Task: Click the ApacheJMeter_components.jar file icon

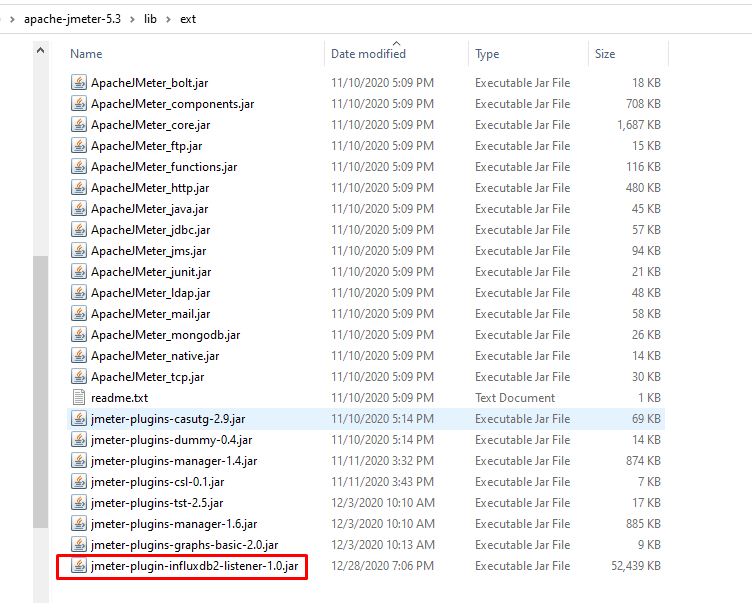Action: 79,104
